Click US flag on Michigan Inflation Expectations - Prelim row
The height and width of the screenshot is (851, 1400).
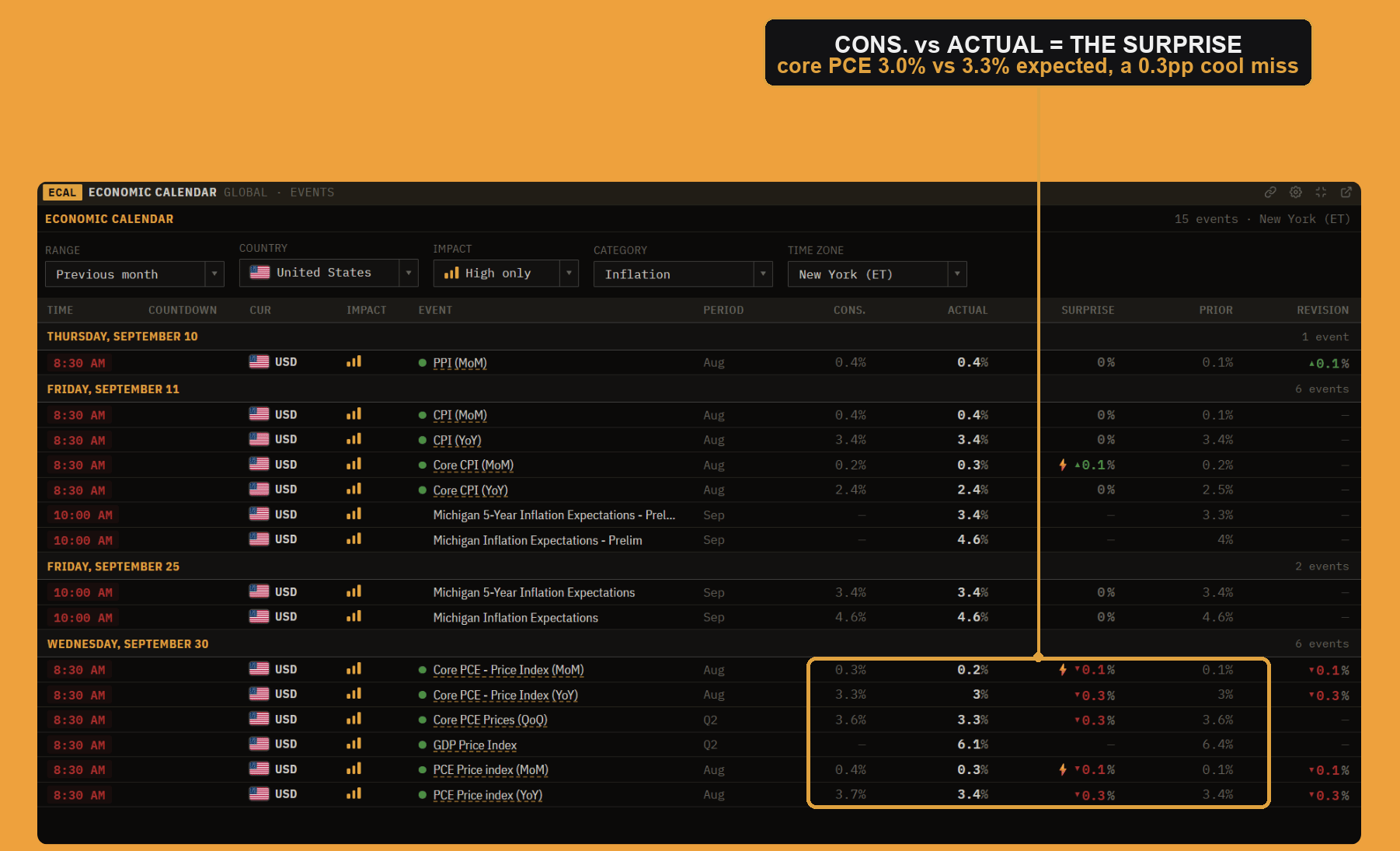(259, 539)
